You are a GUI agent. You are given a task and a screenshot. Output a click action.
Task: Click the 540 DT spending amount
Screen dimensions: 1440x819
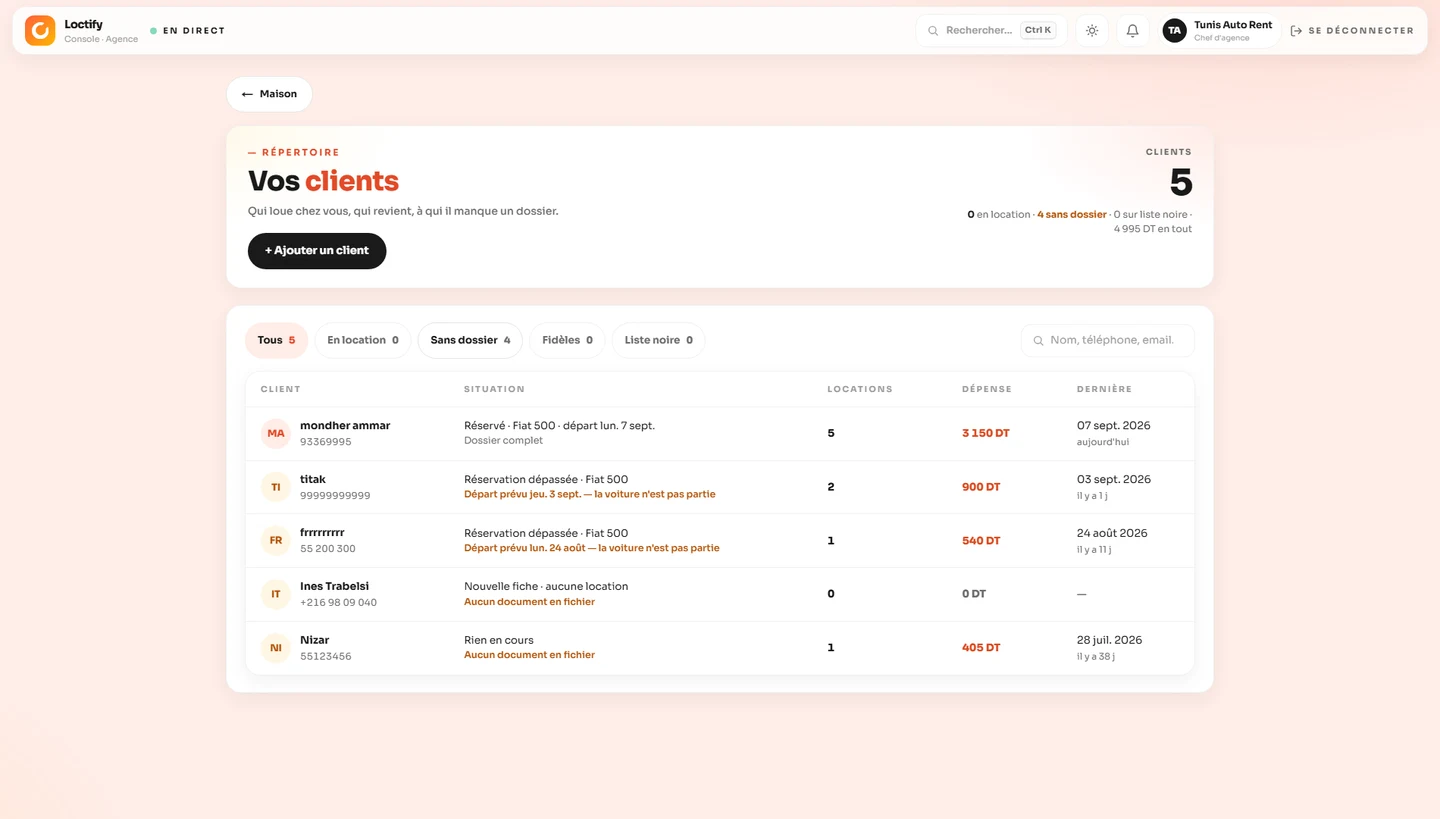tap(981, 541)
